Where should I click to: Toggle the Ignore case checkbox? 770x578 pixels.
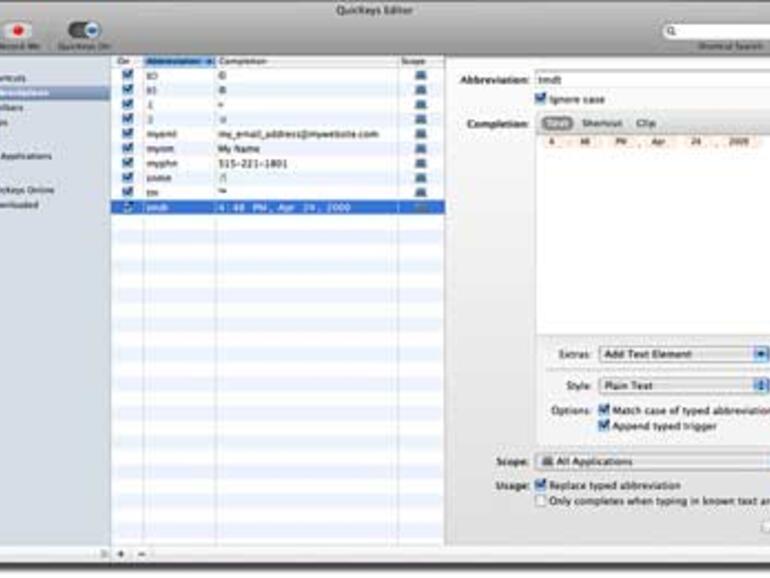540,99
